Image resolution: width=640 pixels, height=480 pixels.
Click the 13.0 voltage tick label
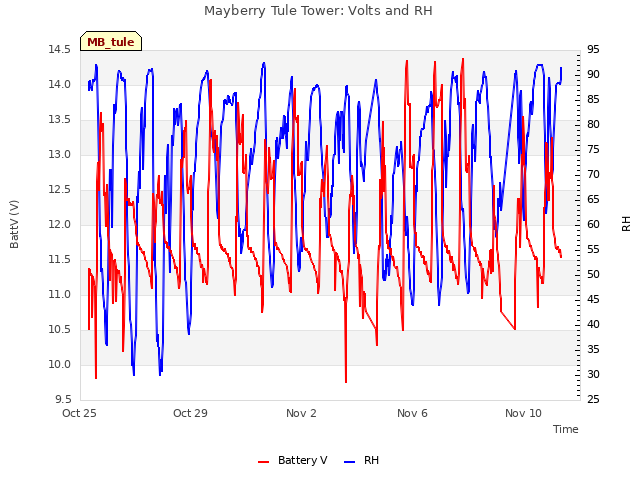(x=60, y=155)
